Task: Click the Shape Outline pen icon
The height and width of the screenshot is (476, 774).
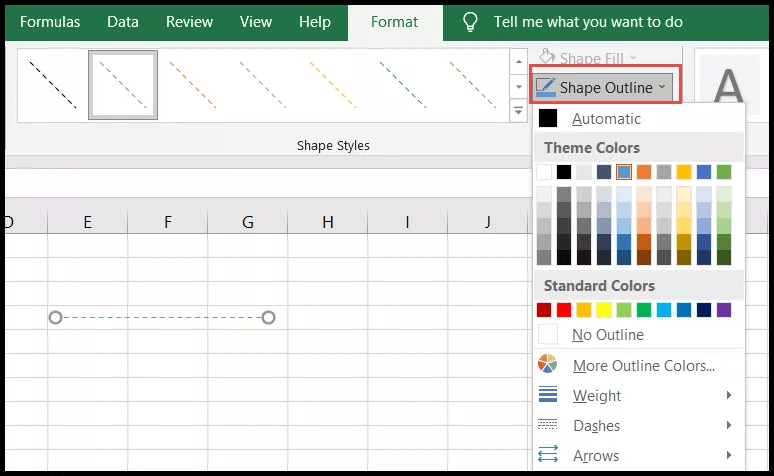Action: coord(545,87)
